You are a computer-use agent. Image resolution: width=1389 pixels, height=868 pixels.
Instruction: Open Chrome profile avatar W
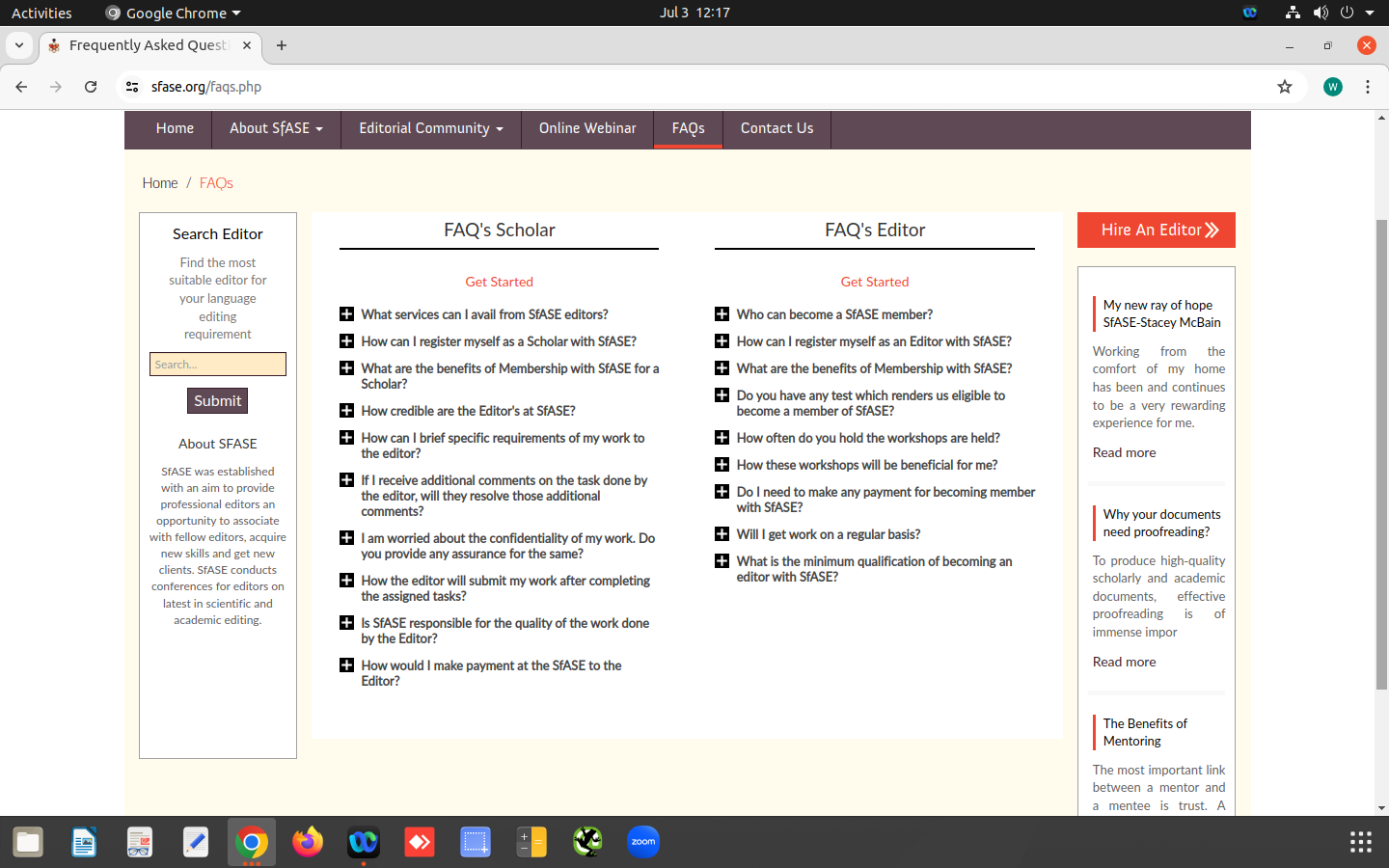(1333, 87)
